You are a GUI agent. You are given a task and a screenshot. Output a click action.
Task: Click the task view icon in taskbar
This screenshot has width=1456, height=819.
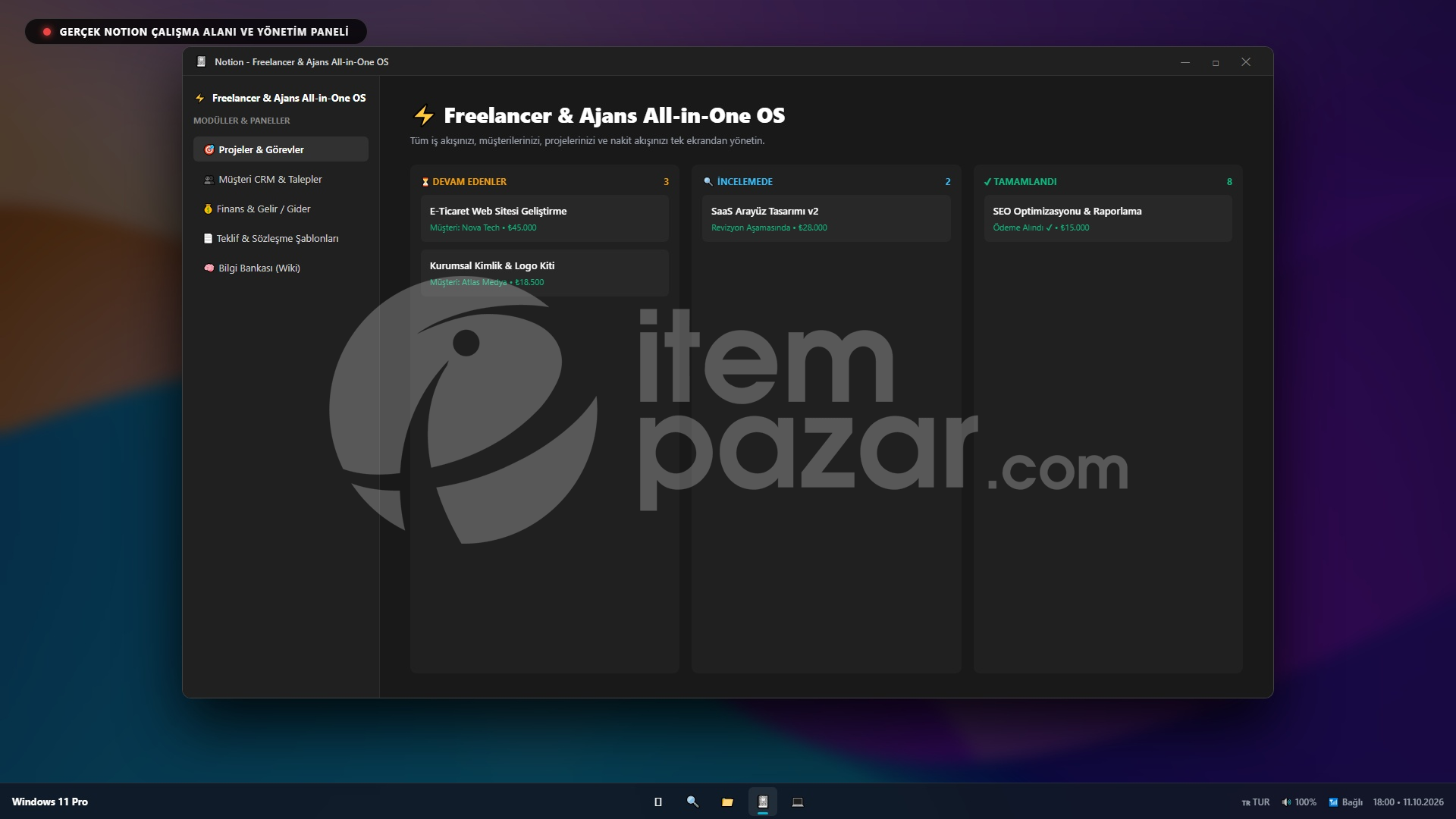click(x=657, y=802)
